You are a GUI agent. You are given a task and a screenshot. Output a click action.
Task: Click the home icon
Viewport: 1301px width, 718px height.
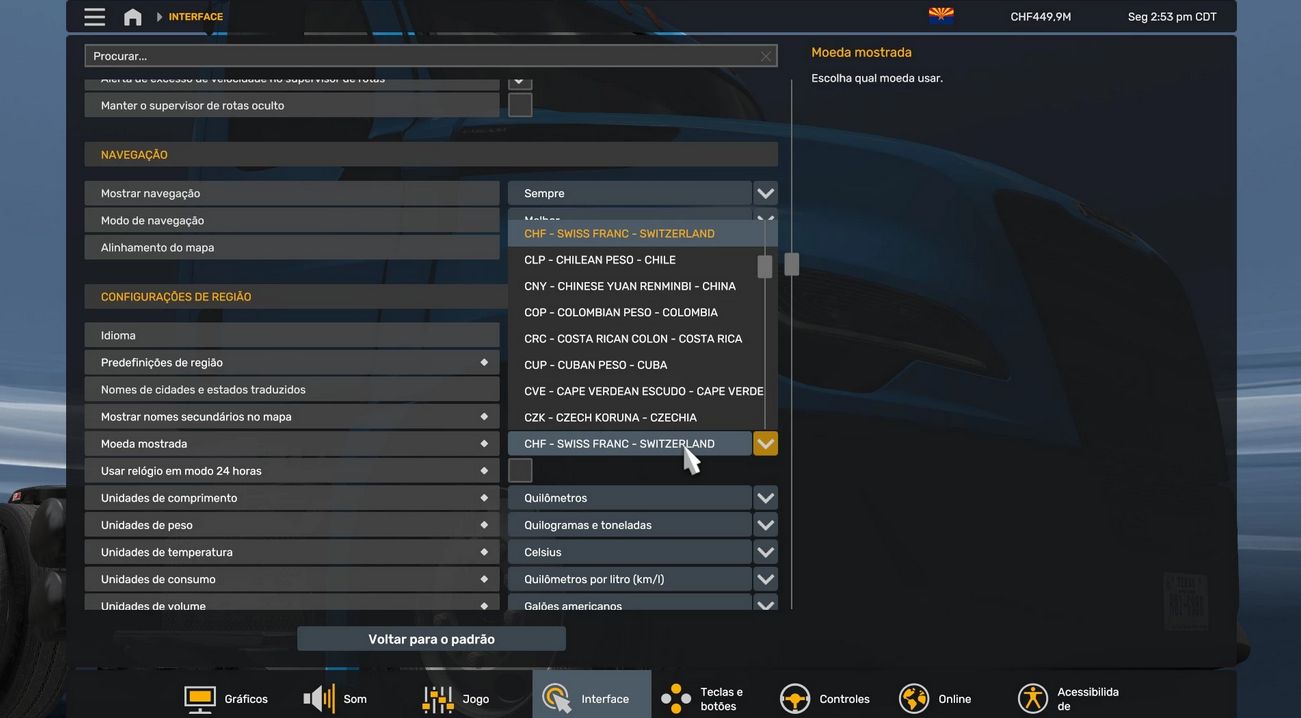(x=133, y=17)
